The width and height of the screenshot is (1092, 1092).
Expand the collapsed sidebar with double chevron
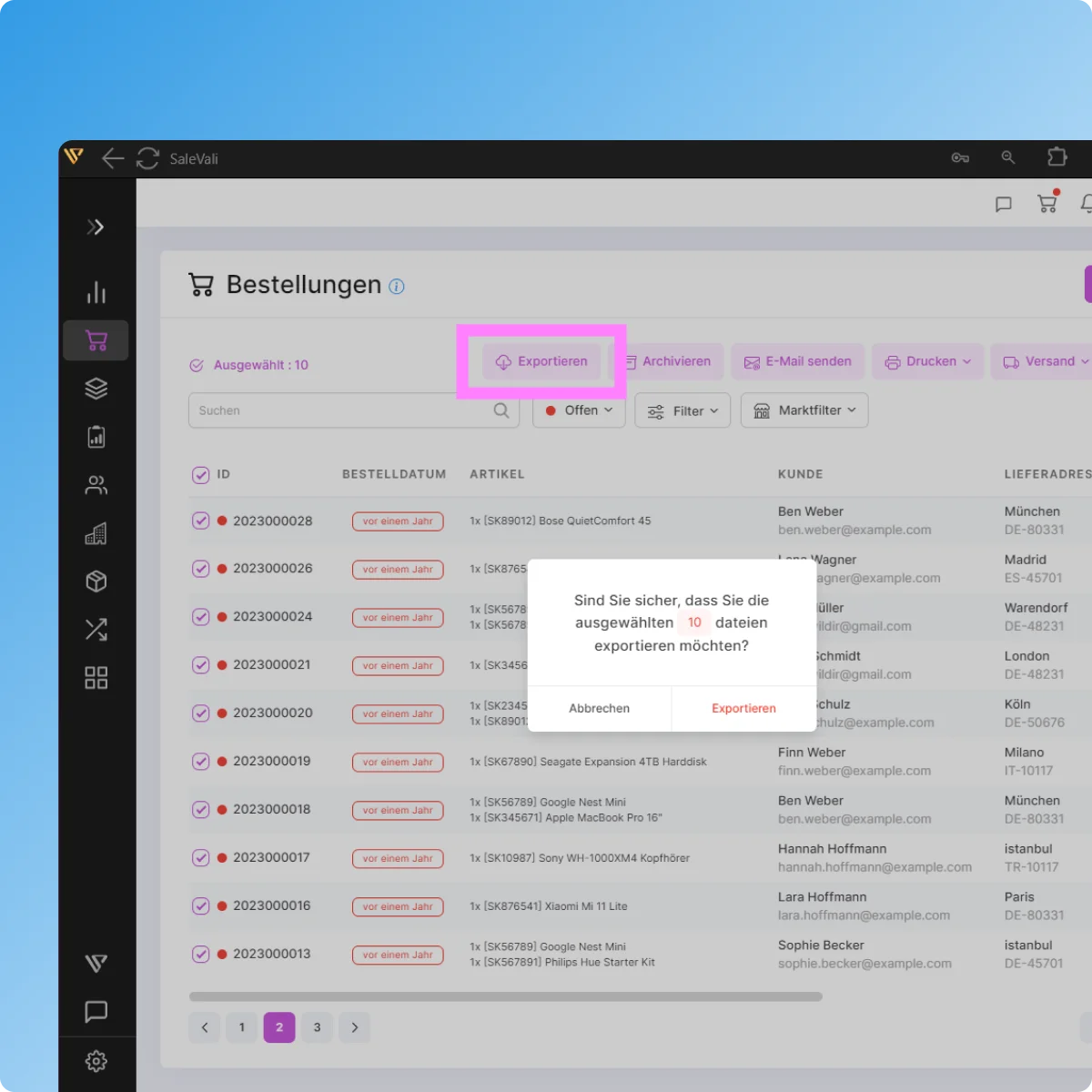[x=96, y=227]
